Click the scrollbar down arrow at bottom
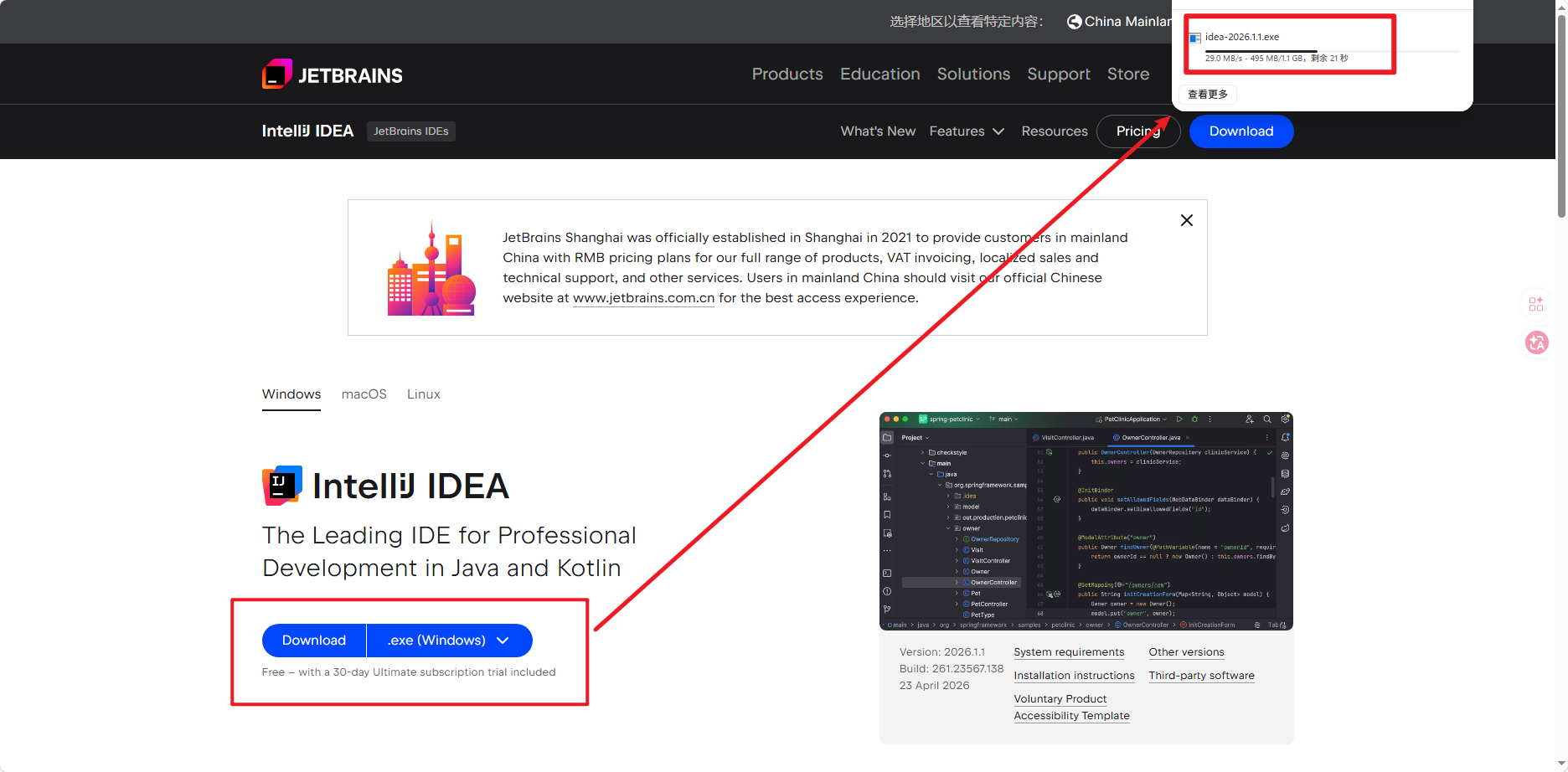1568x772 pixels. coord(1561,764)
